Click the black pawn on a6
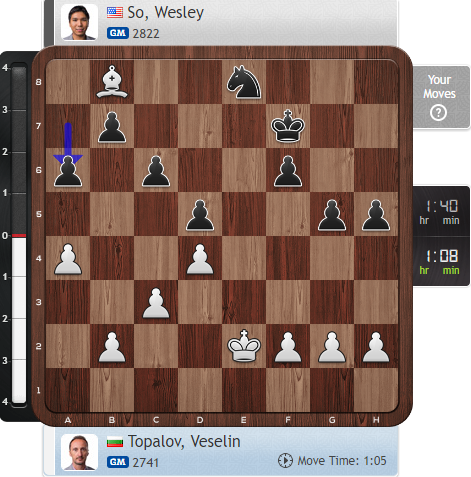The height and width of the screenshot is (477, 471). point(68,171)
